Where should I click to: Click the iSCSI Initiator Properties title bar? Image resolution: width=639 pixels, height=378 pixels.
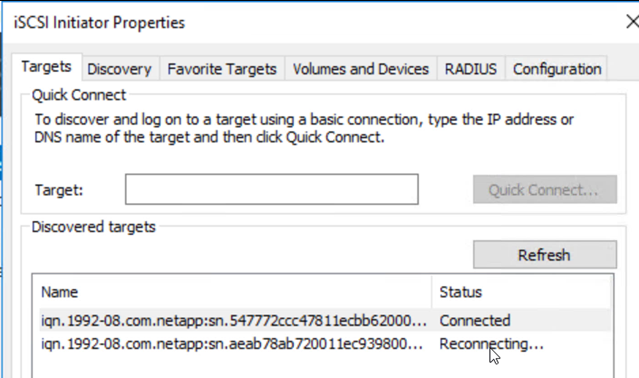318,22
